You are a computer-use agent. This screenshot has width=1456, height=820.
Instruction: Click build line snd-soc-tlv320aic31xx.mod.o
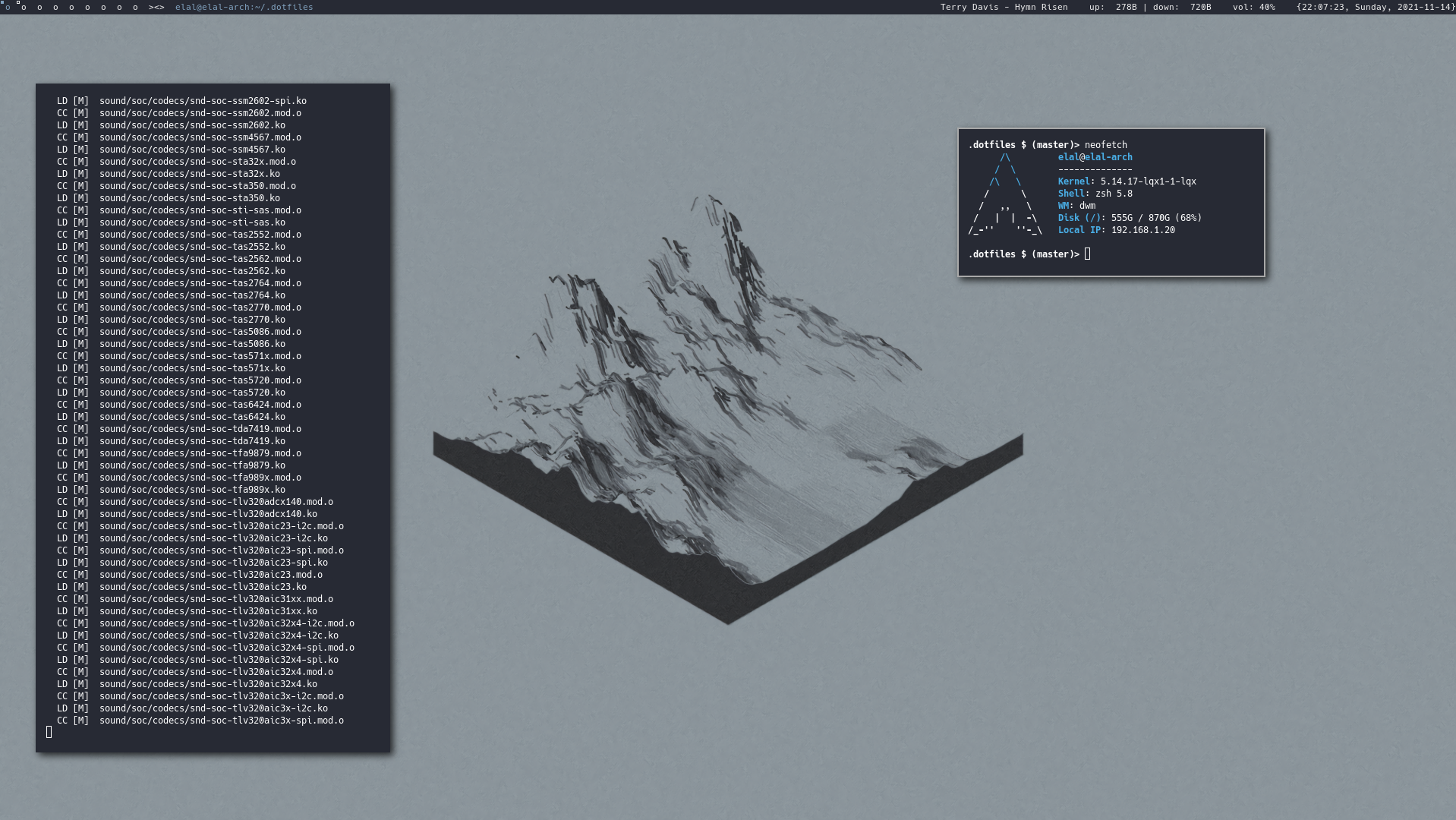click(194, 599)
